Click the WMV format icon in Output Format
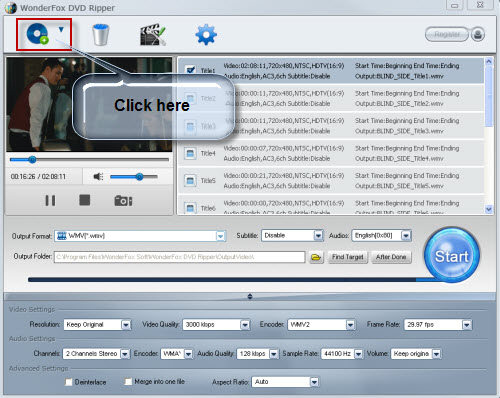Image resolution: width=500 pixels, height=398 pixels. 62,236
